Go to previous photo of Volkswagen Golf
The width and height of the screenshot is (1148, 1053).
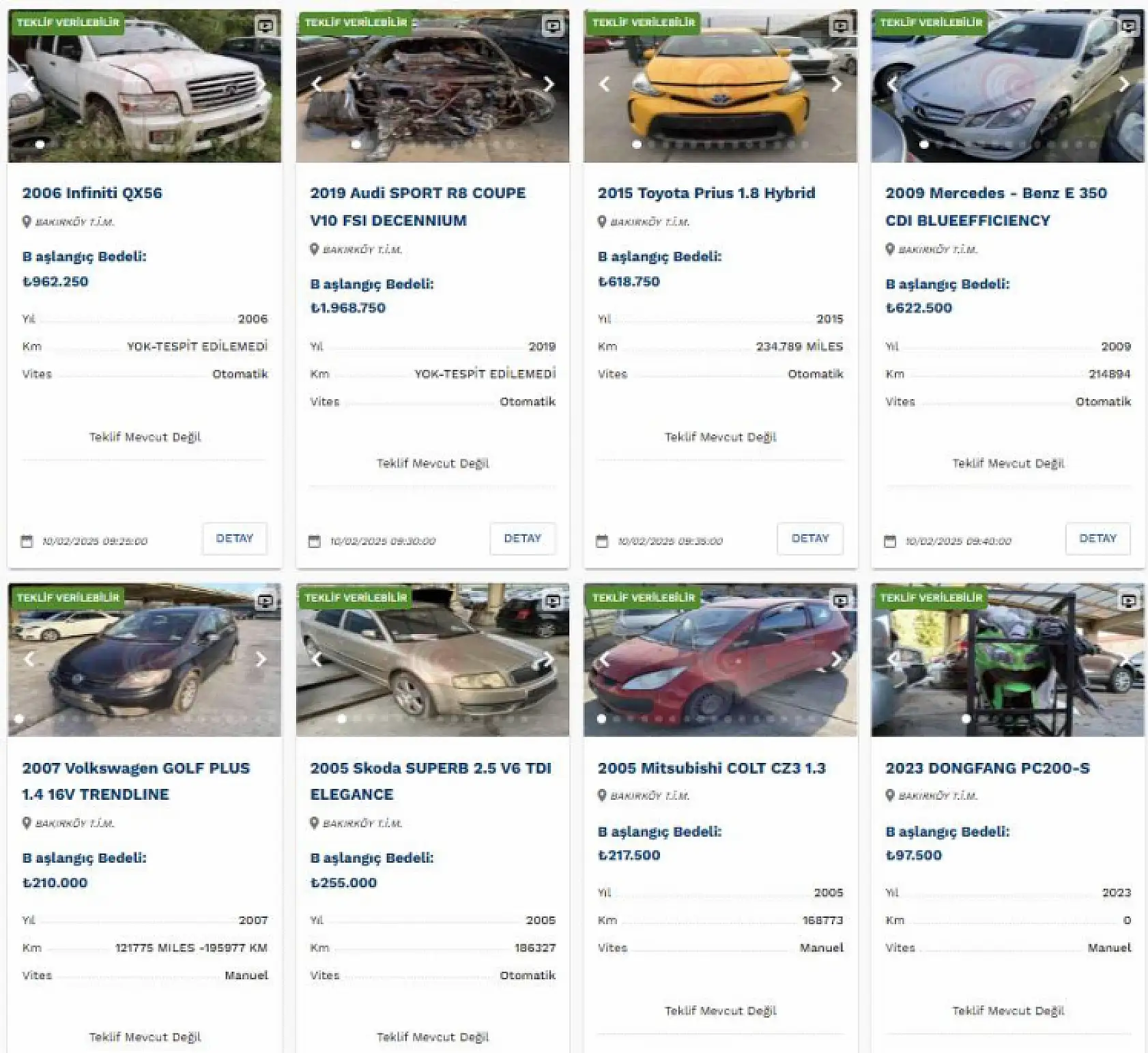pyautogui.click(x=29, y=659)
